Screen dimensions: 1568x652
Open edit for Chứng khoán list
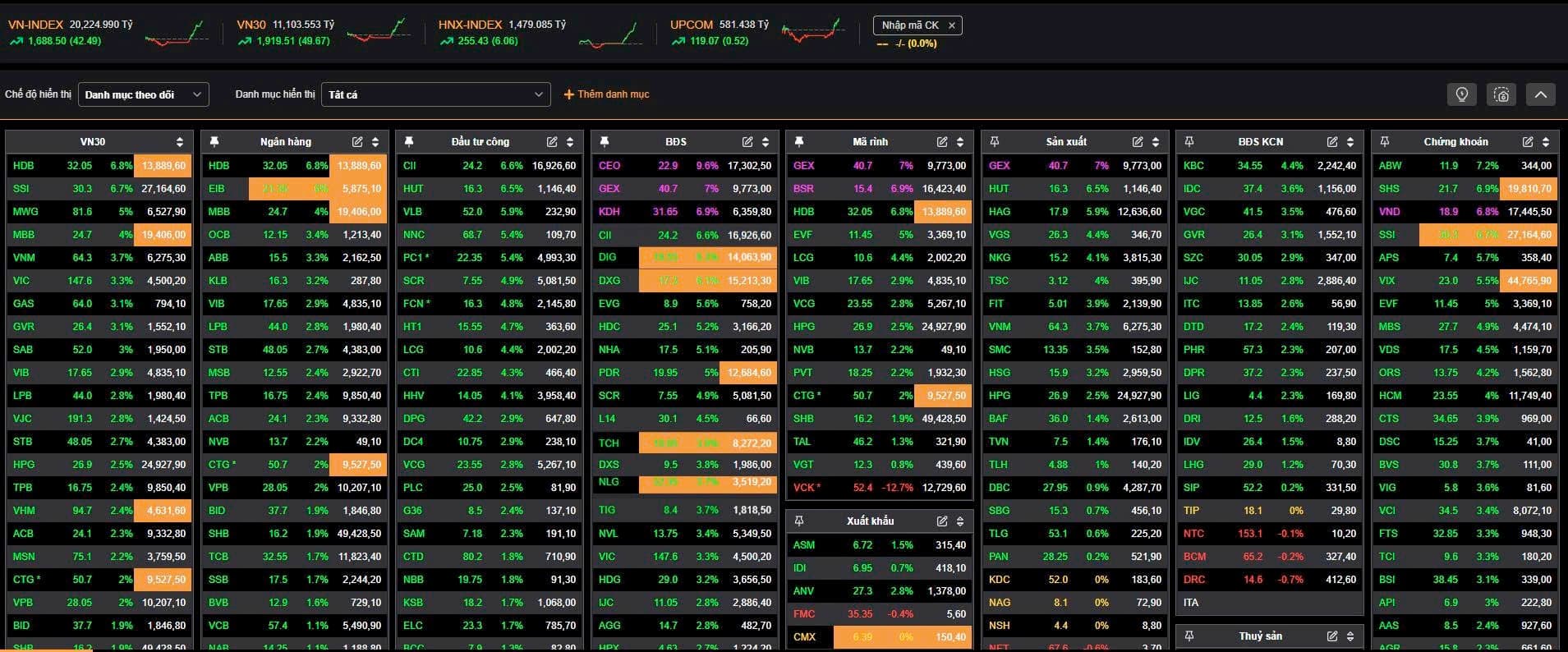click(1528, 142)
